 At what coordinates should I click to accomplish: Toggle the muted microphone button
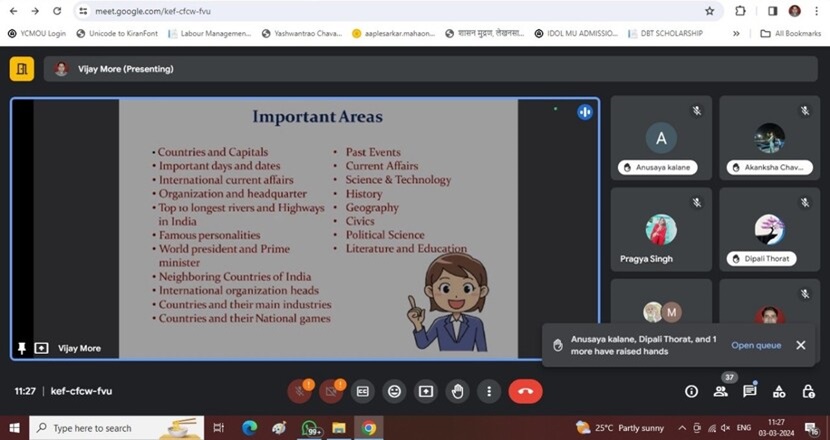click(x=300, y=392)
